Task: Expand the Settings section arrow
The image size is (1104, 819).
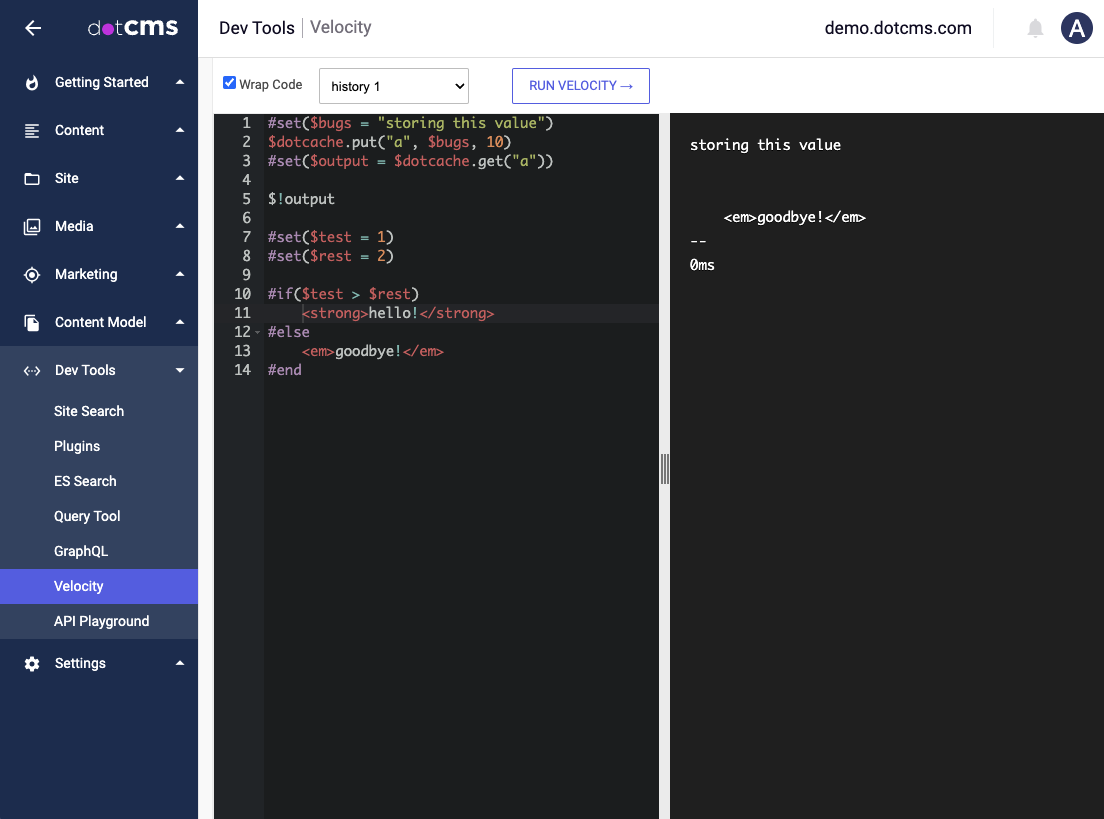Action: 180,664
